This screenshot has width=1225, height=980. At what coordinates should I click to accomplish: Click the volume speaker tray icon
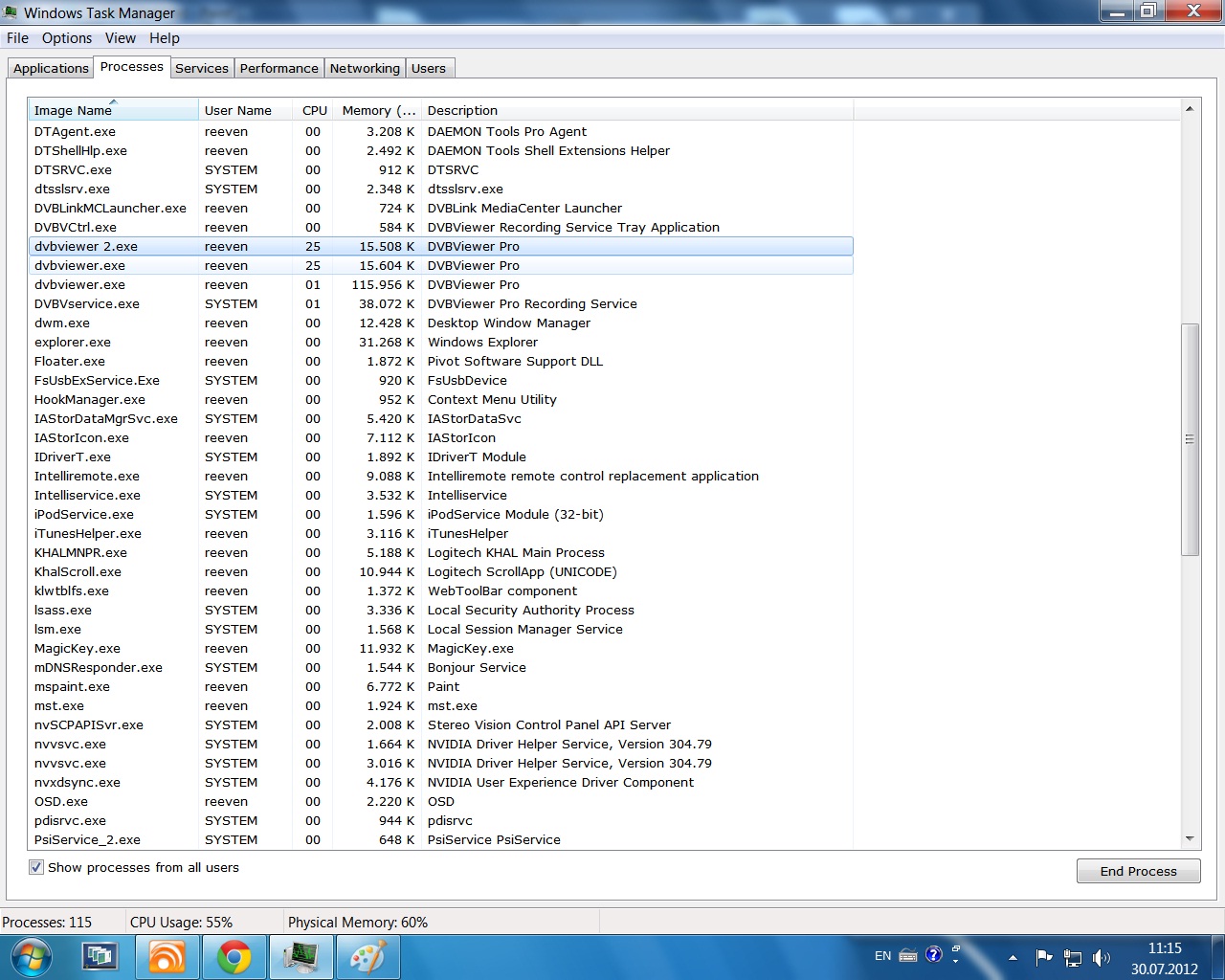(1102, 957)
